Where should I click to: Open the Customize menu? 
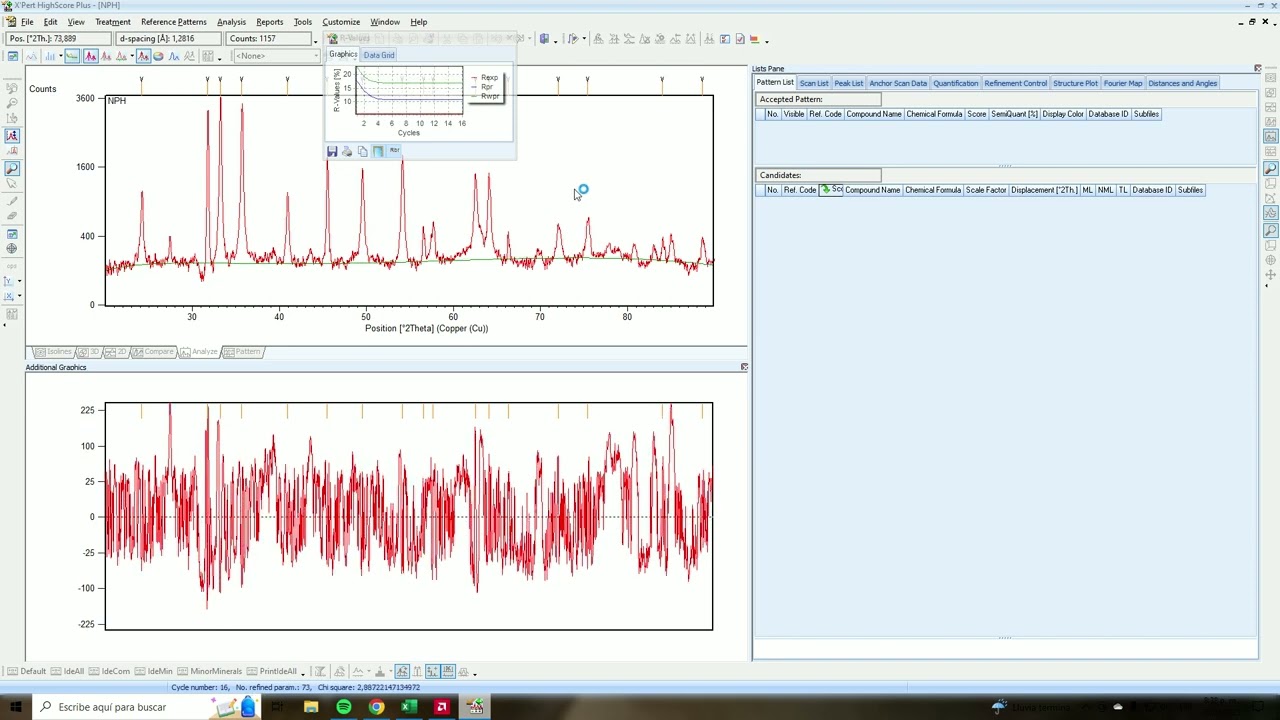[x=341, y=22]
